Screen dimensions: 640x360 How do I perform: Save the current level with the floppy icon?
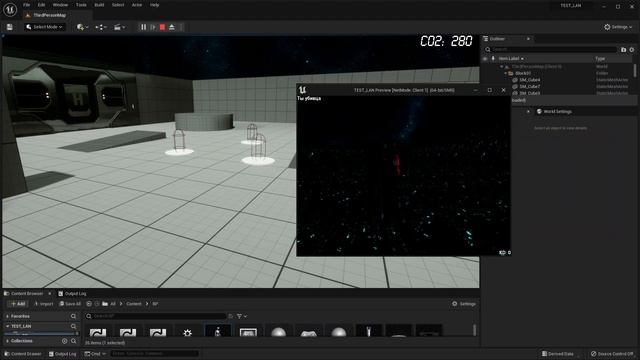[9, 27]
